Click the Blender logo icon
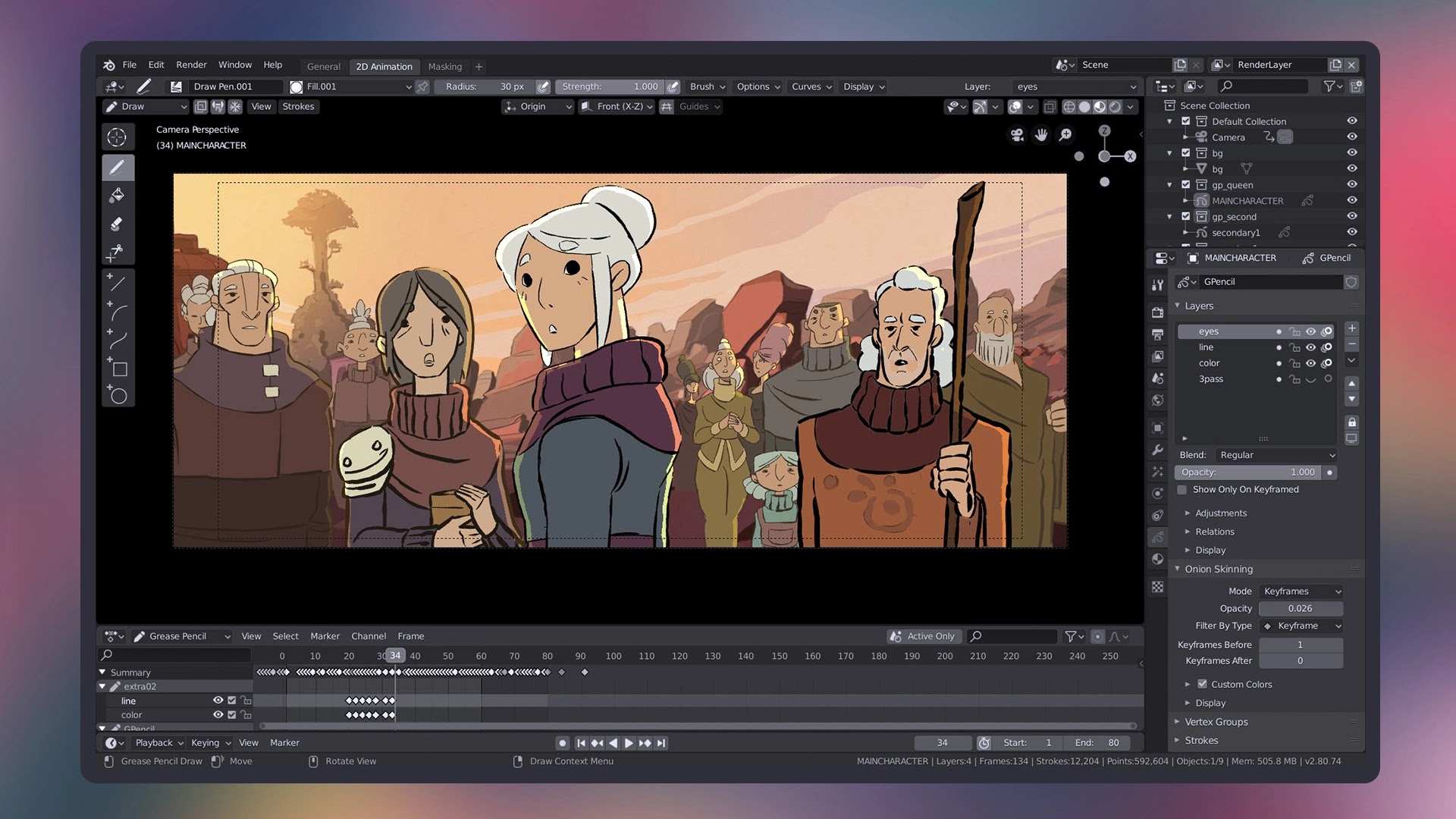This screenshot has width=1456, height=819. point(109,65)
